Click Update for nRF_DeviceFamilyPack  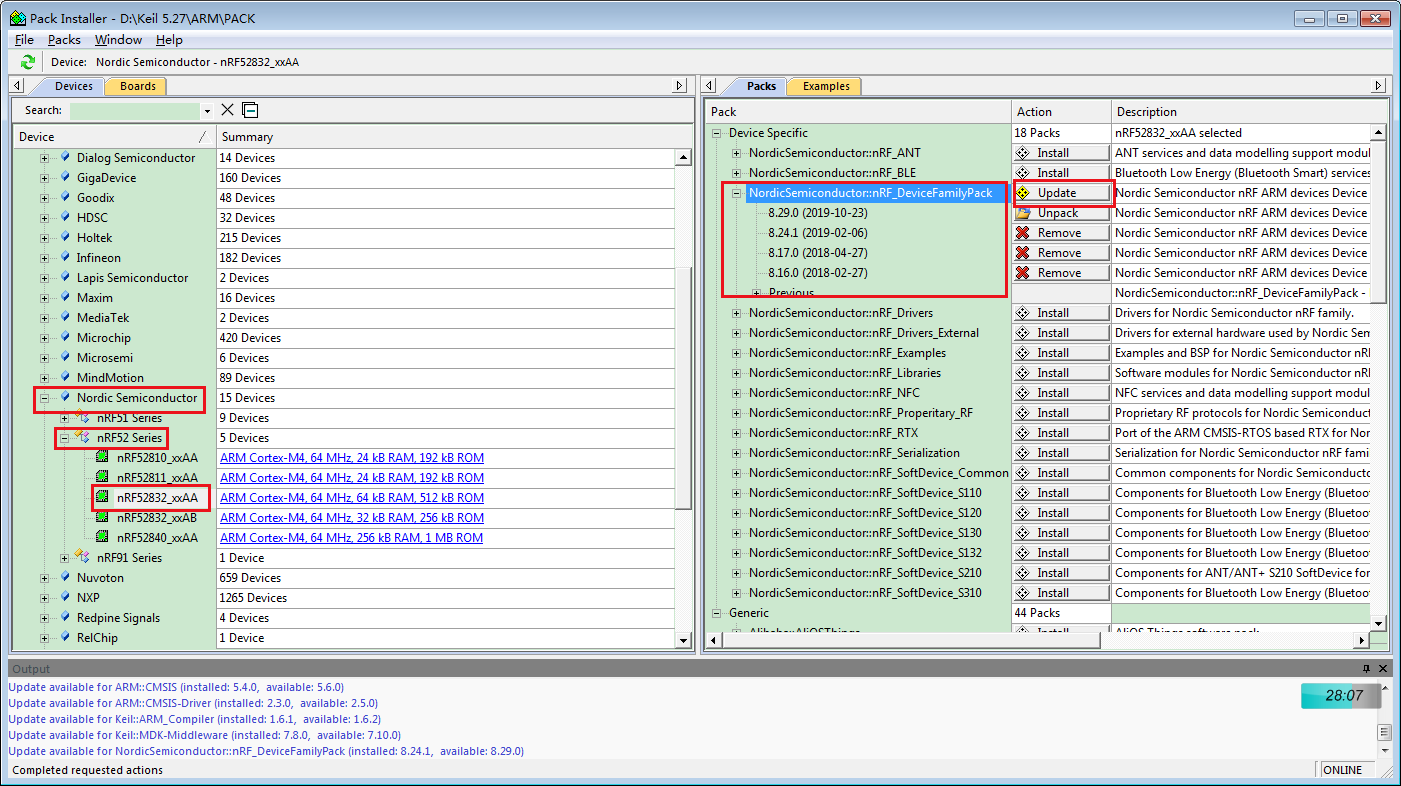(1061, 193)
